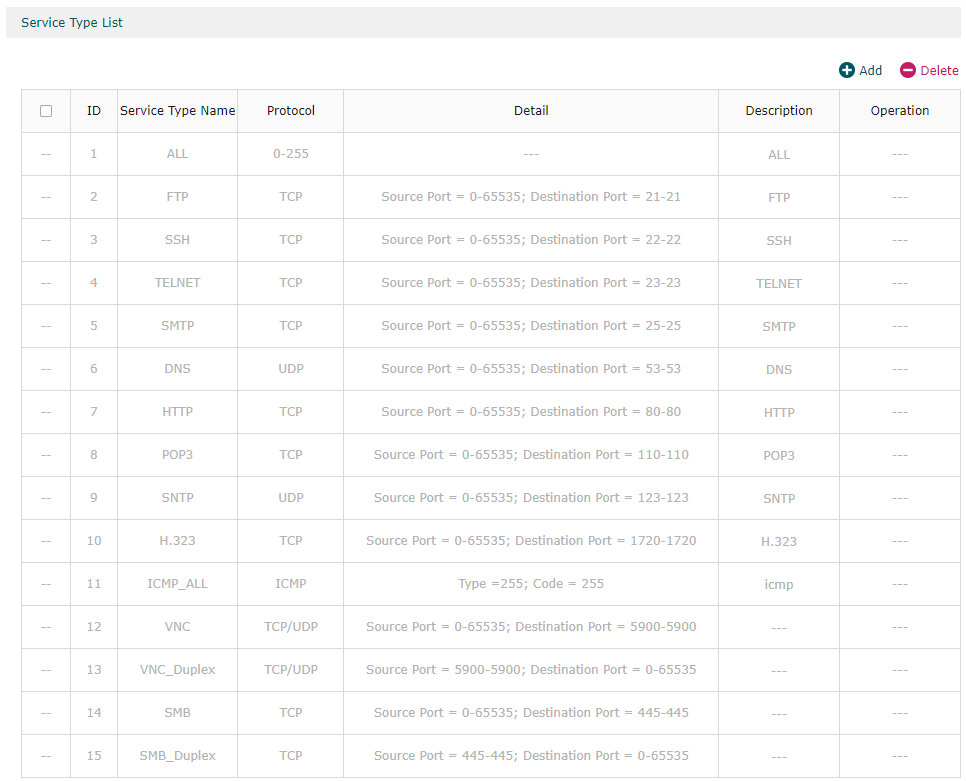Select the SSH service row name

[x=177, y=240]
